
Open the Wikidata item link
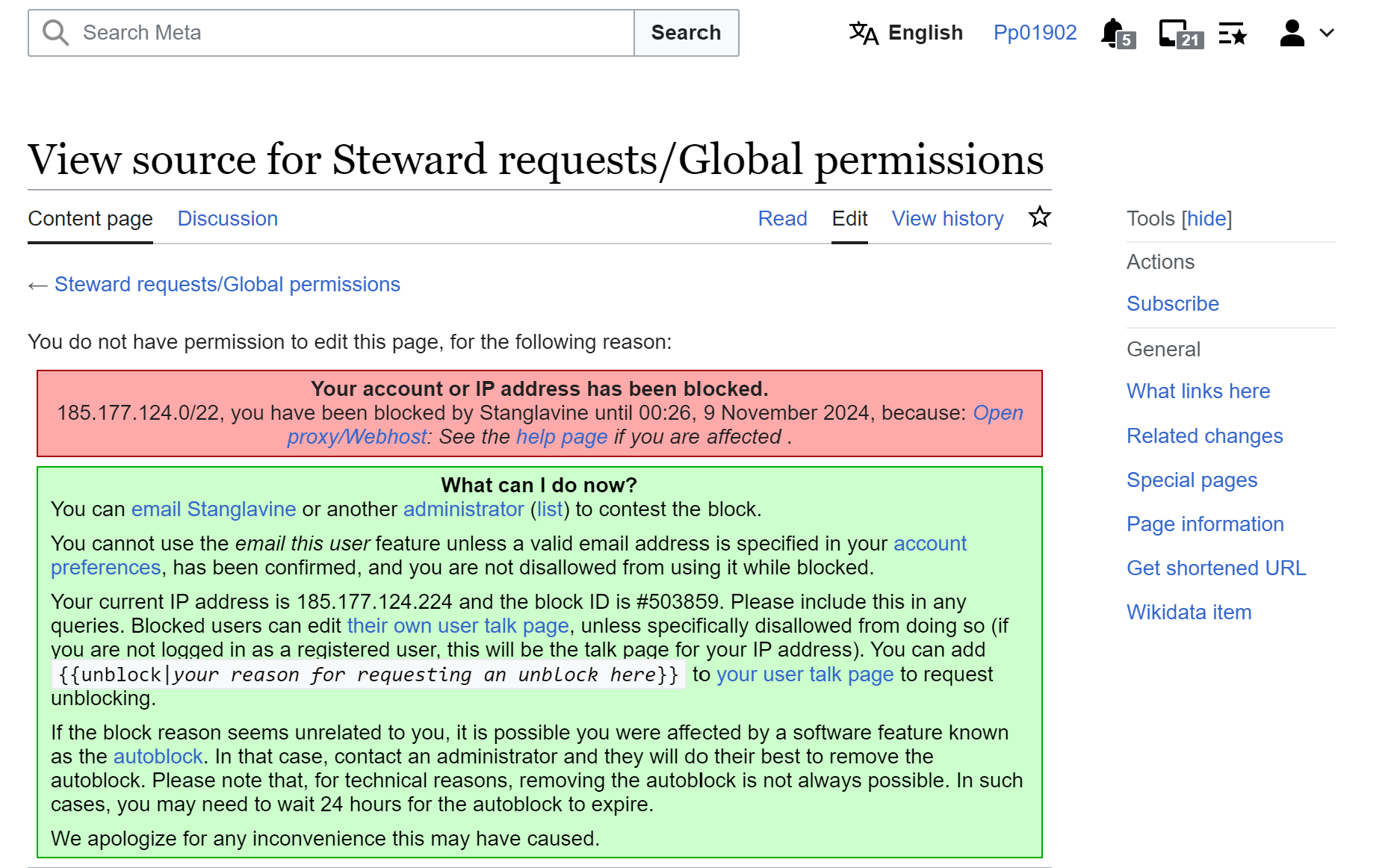(x=1189, y=613)
